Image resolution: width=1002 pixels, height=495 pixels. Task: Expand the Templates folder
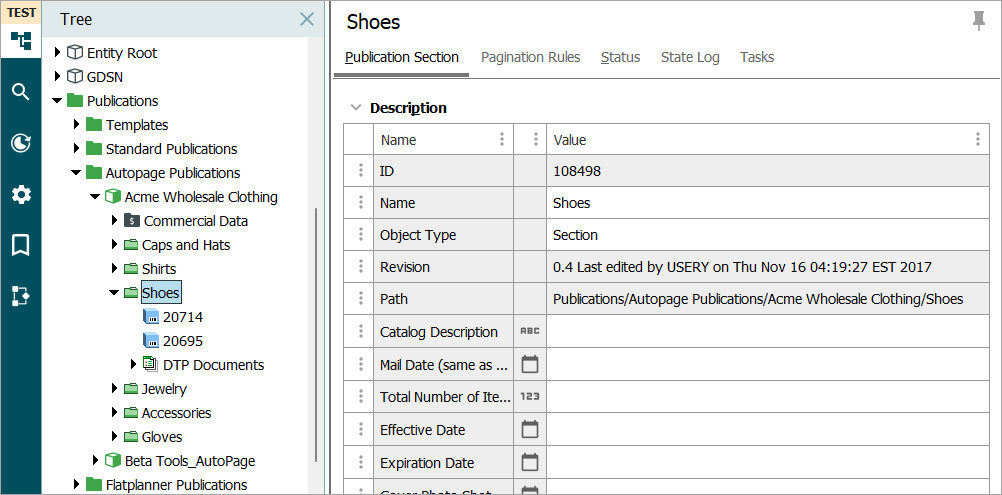coord(77,125)
